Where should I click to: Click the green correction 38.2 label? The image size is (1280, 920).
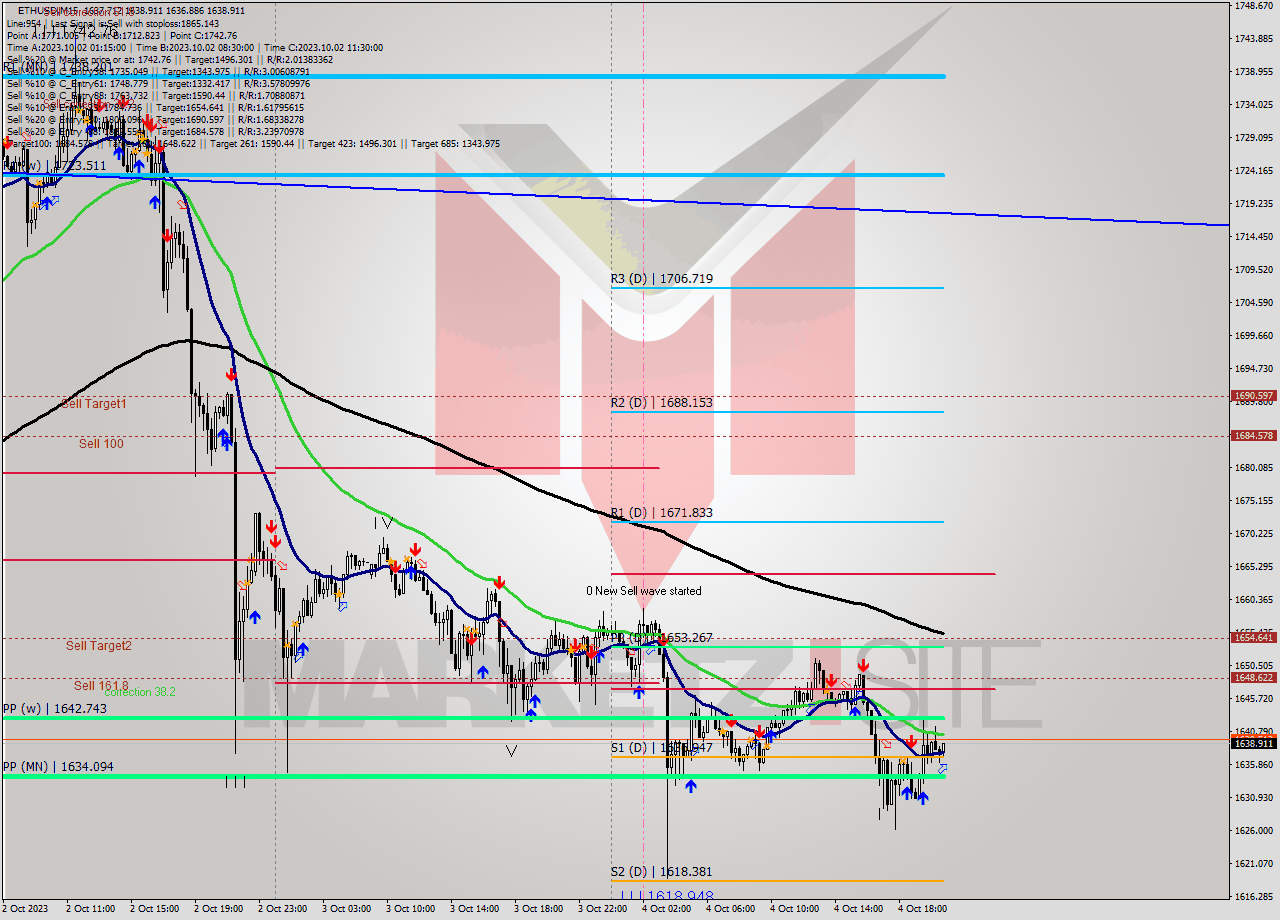coord(140,692)
